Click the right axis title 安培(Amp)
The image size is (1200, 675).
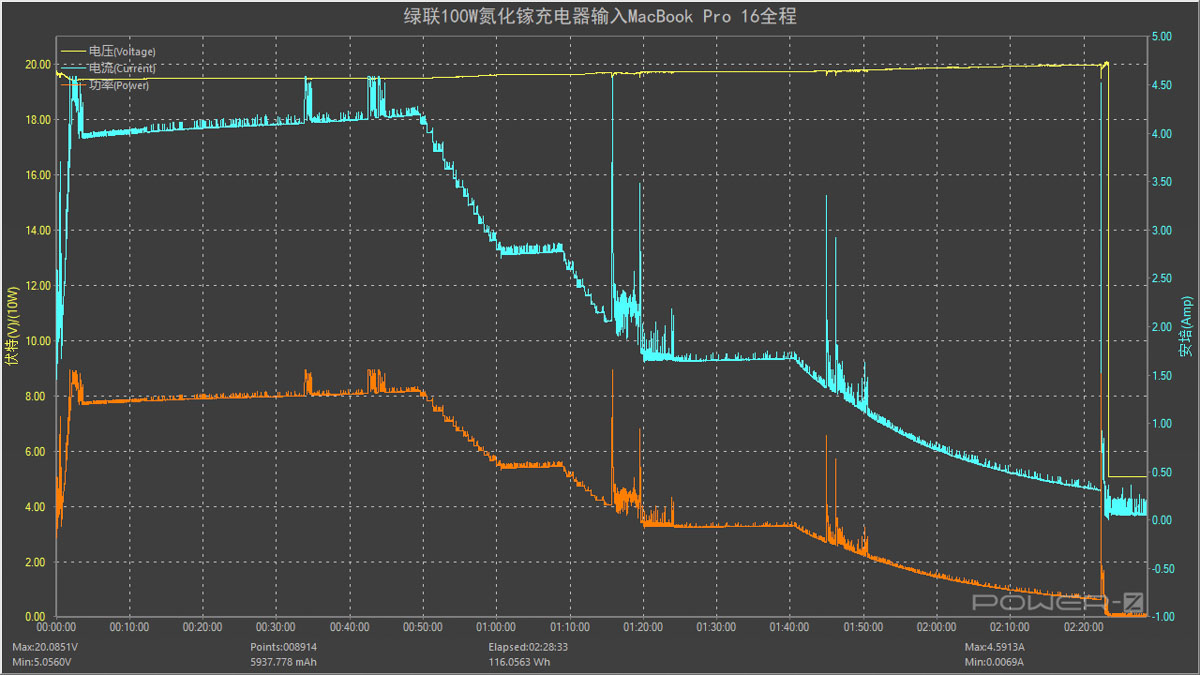click(1186, 327)
